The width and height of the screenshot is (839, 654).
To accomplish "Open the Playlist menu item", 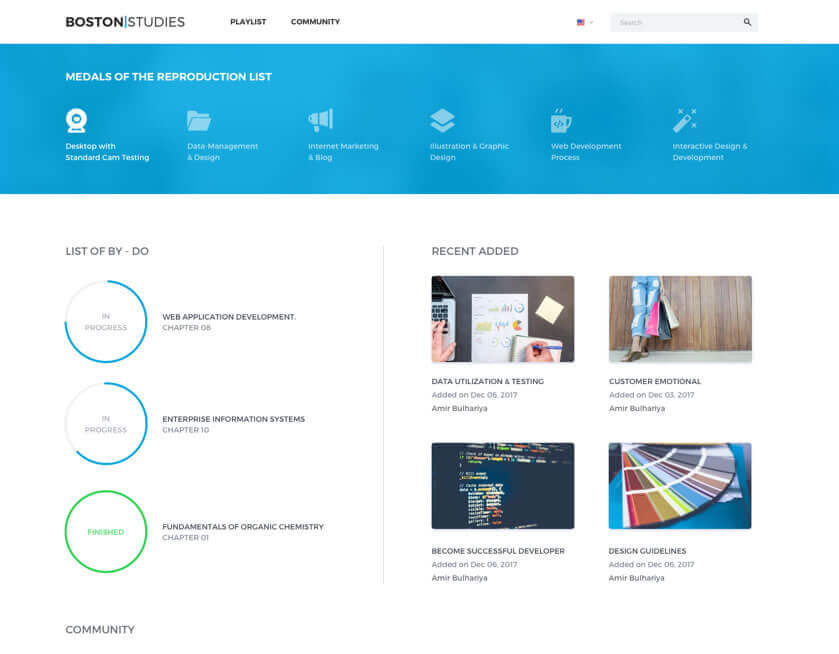I will (x=248, y=22).
